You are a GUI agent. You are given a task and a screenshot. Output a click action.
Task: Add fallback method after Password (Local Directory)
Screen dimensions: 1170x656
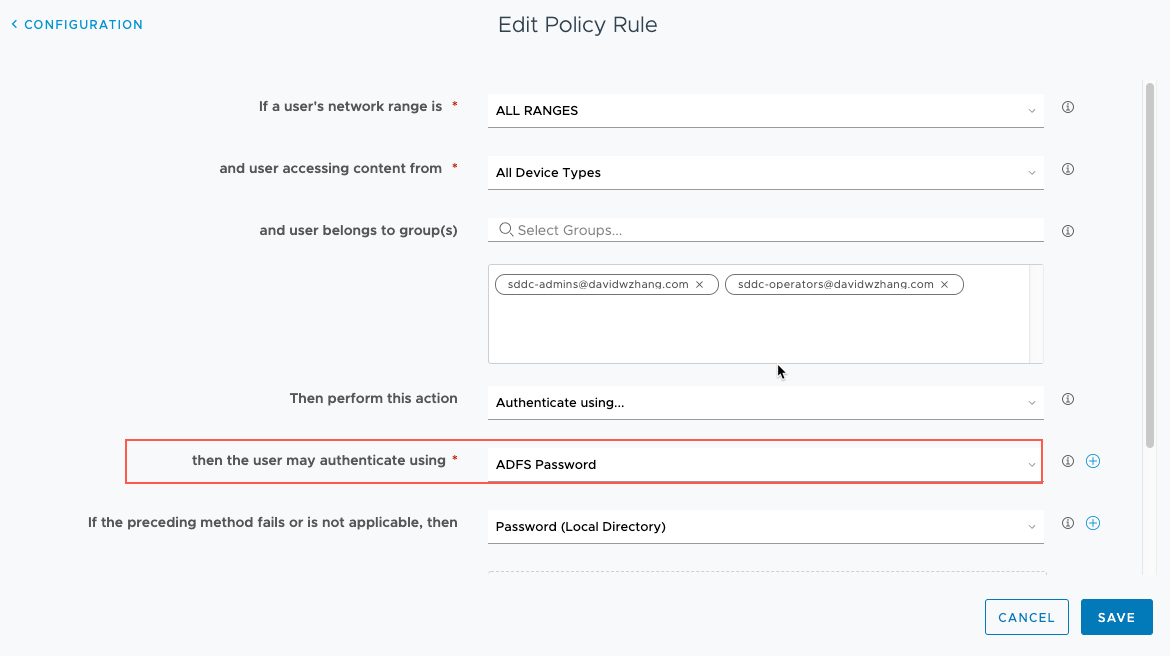1093,523
